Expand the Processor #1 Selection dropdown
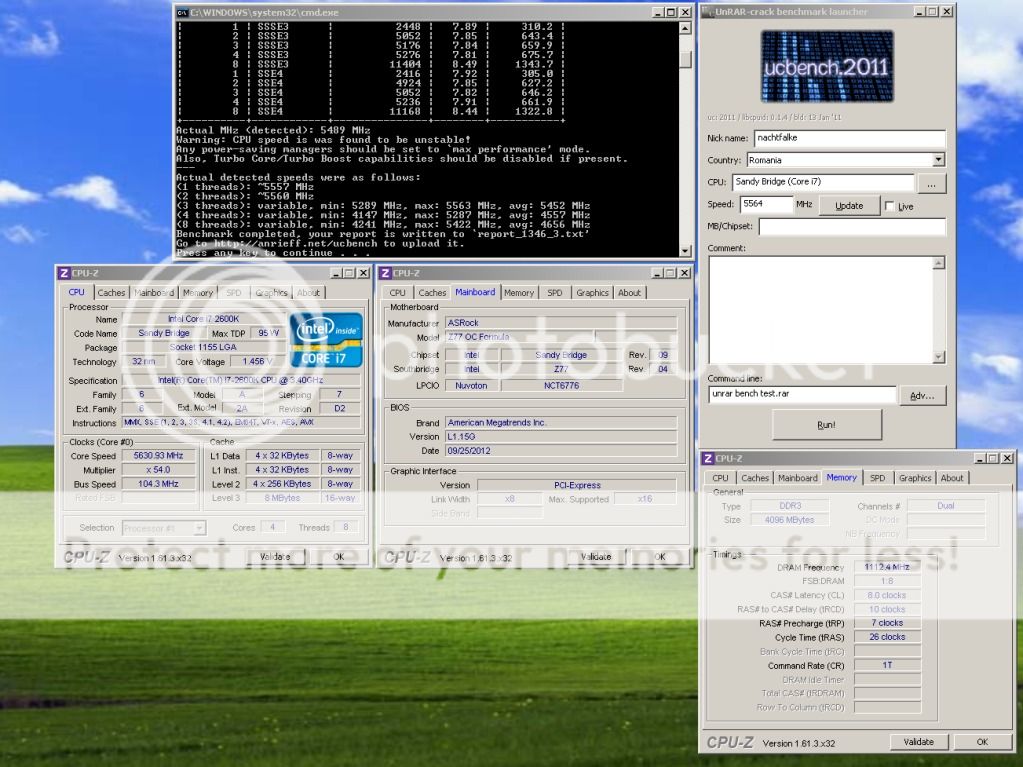The image size is (1023, 767). click(x=200, y=528)
